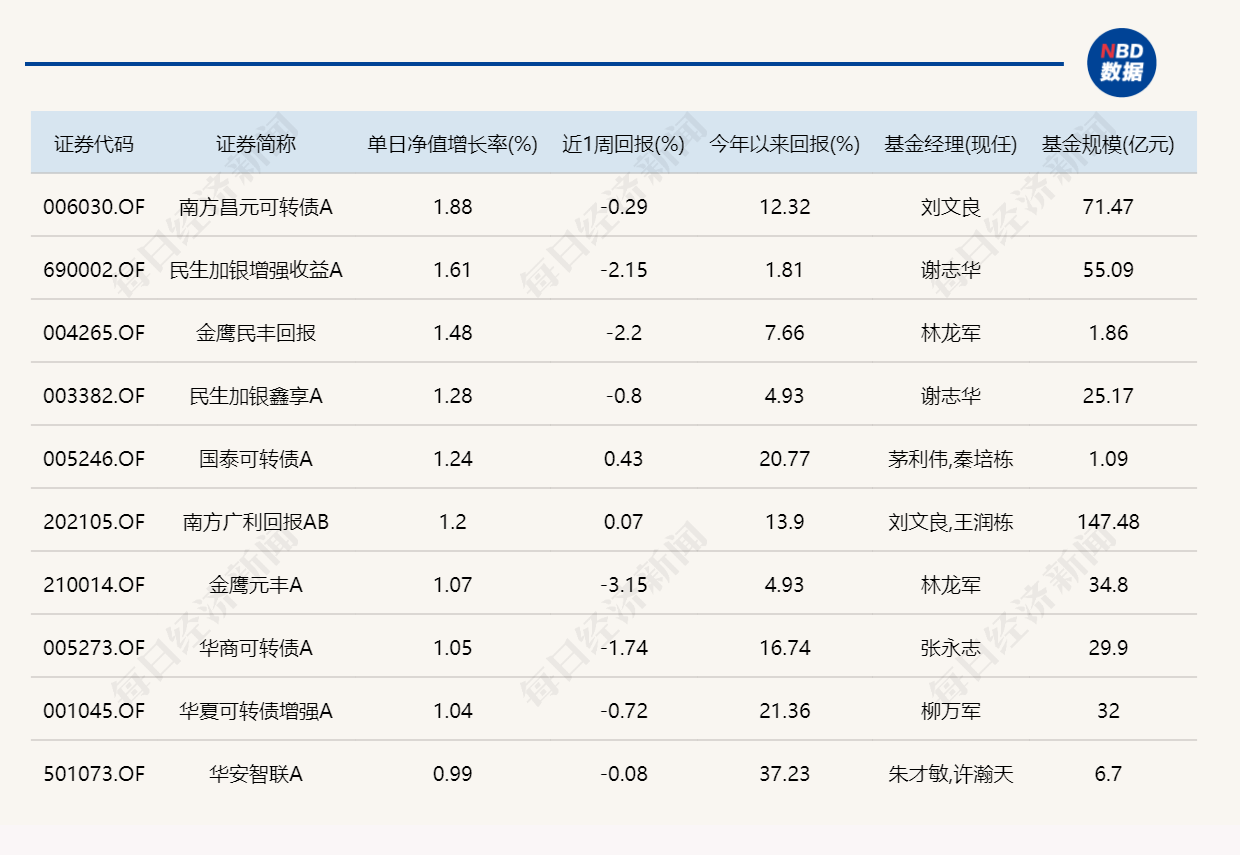Select the 基金经理(现任) column header

pos(951,144)
